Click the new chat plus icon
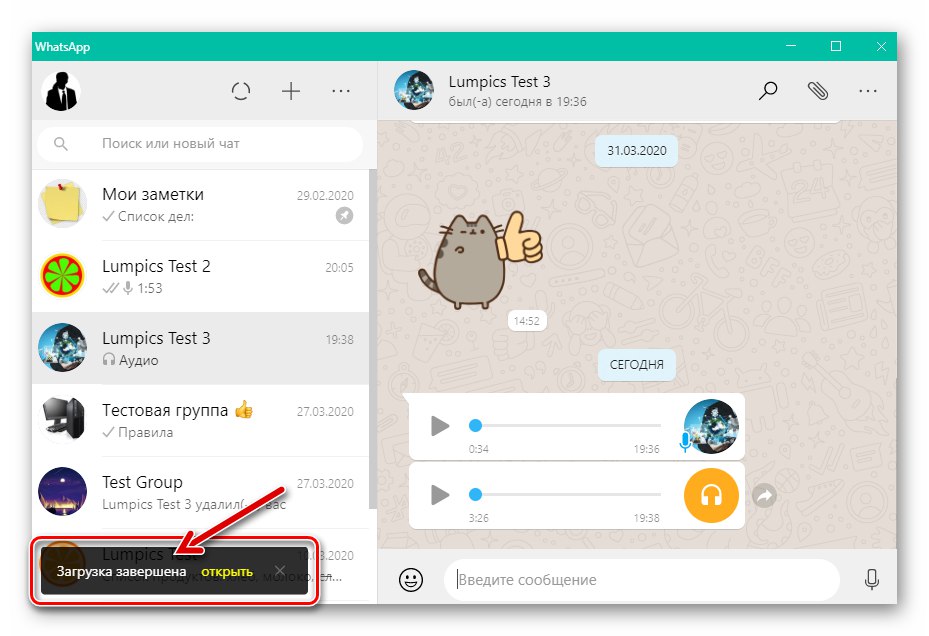929x636 pixels. click(x=291, y=90)
